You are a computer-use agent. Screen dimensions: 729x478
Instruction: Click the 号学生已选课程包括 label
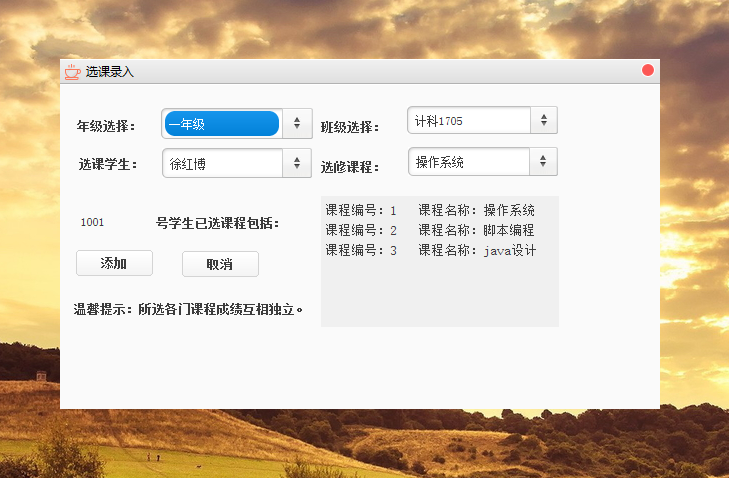pos(218,223)
